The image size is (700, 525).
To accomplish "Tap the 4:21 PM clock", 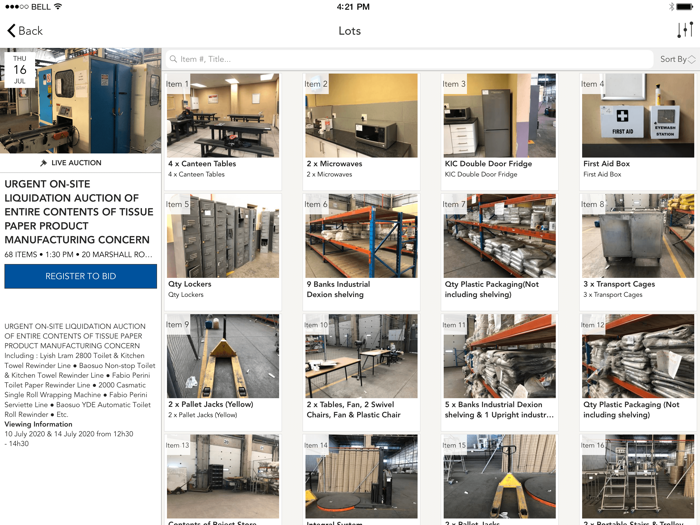I will pos(353,7).
